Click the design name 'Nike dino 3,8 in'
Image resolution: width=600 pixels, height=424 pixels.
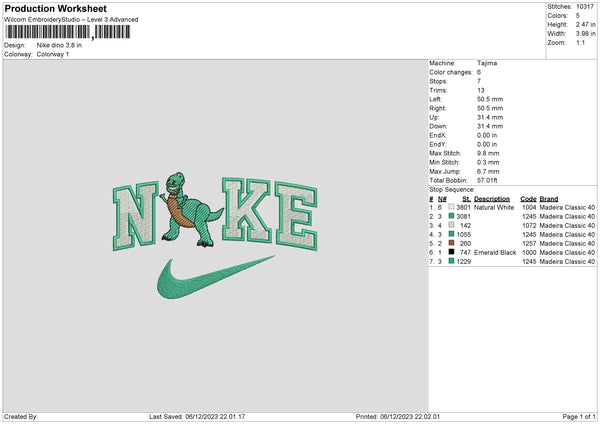pyautogui.click(x=59, y=45)
